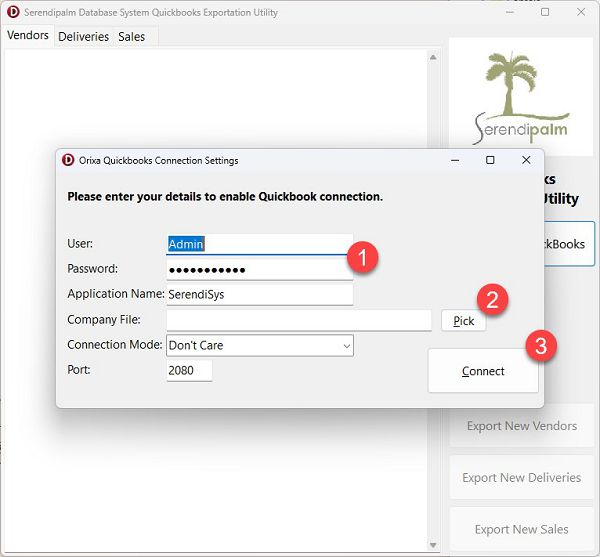
Task: Click Export New Deliveries button
Action: 522,477
